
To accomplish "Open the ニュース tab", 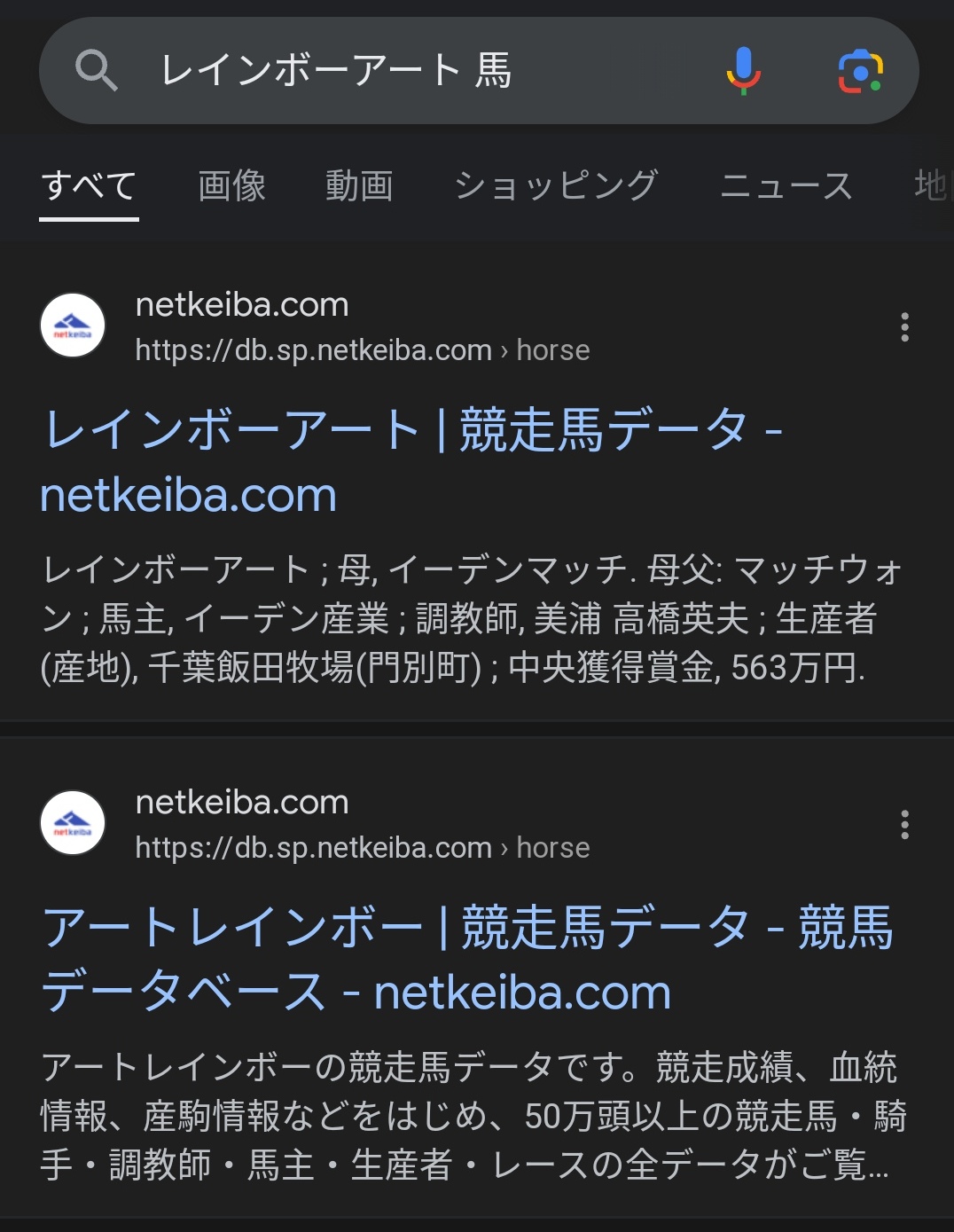I will tap(786, 186).
